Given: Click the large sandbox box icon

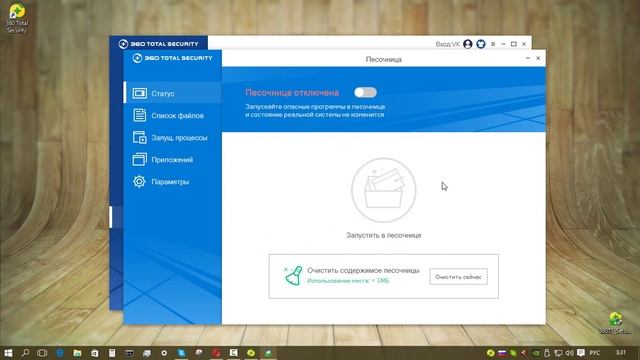Looking at the screenshot, I should click(384, 190).
